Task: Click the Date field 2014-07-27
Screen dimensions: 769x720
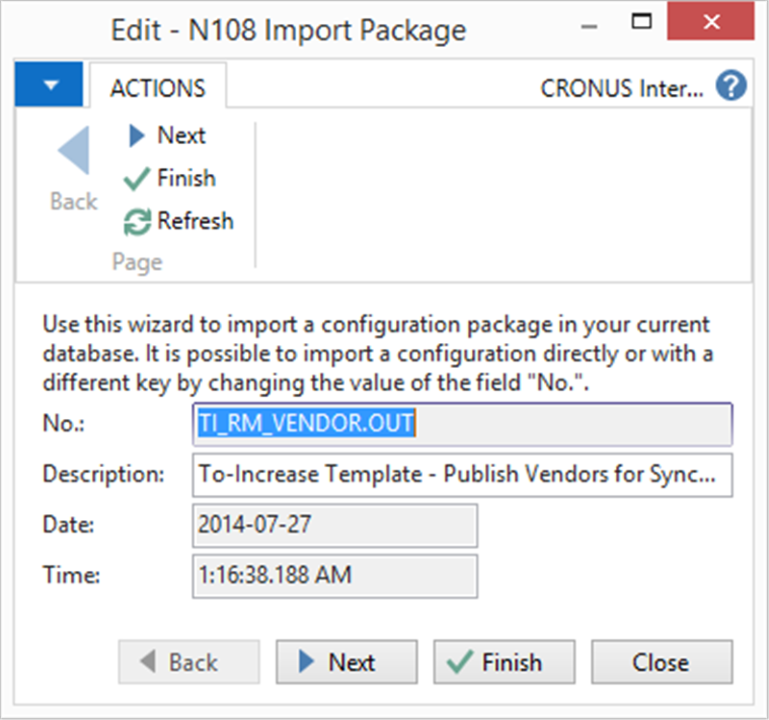Action: click(x=335, y=525)
